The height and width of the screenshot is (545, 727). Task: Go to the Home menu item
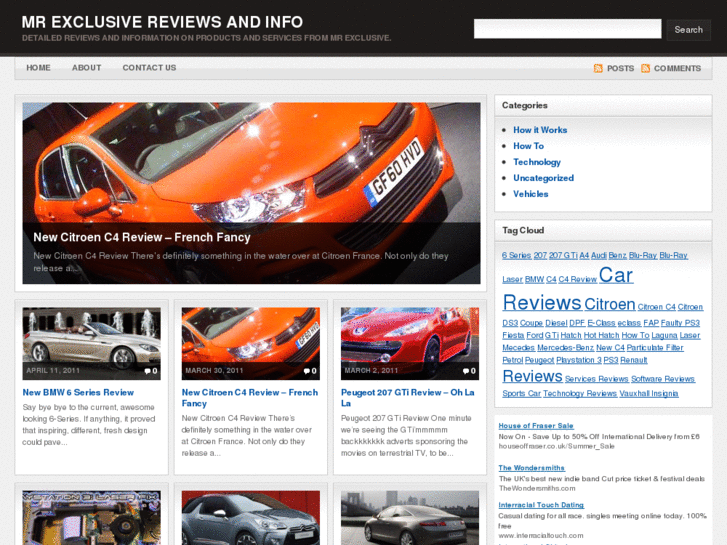click(x=38, y=68)
